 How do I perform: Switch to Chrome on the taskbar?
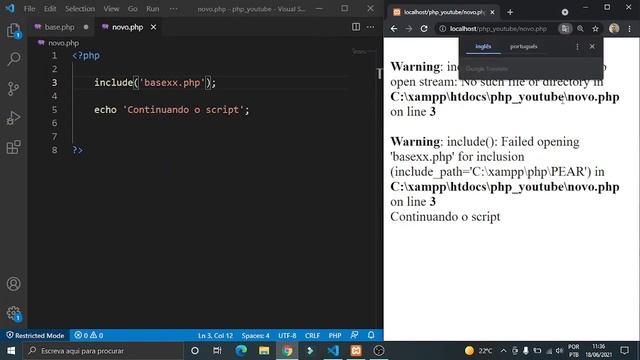click(x=287, y=351)
